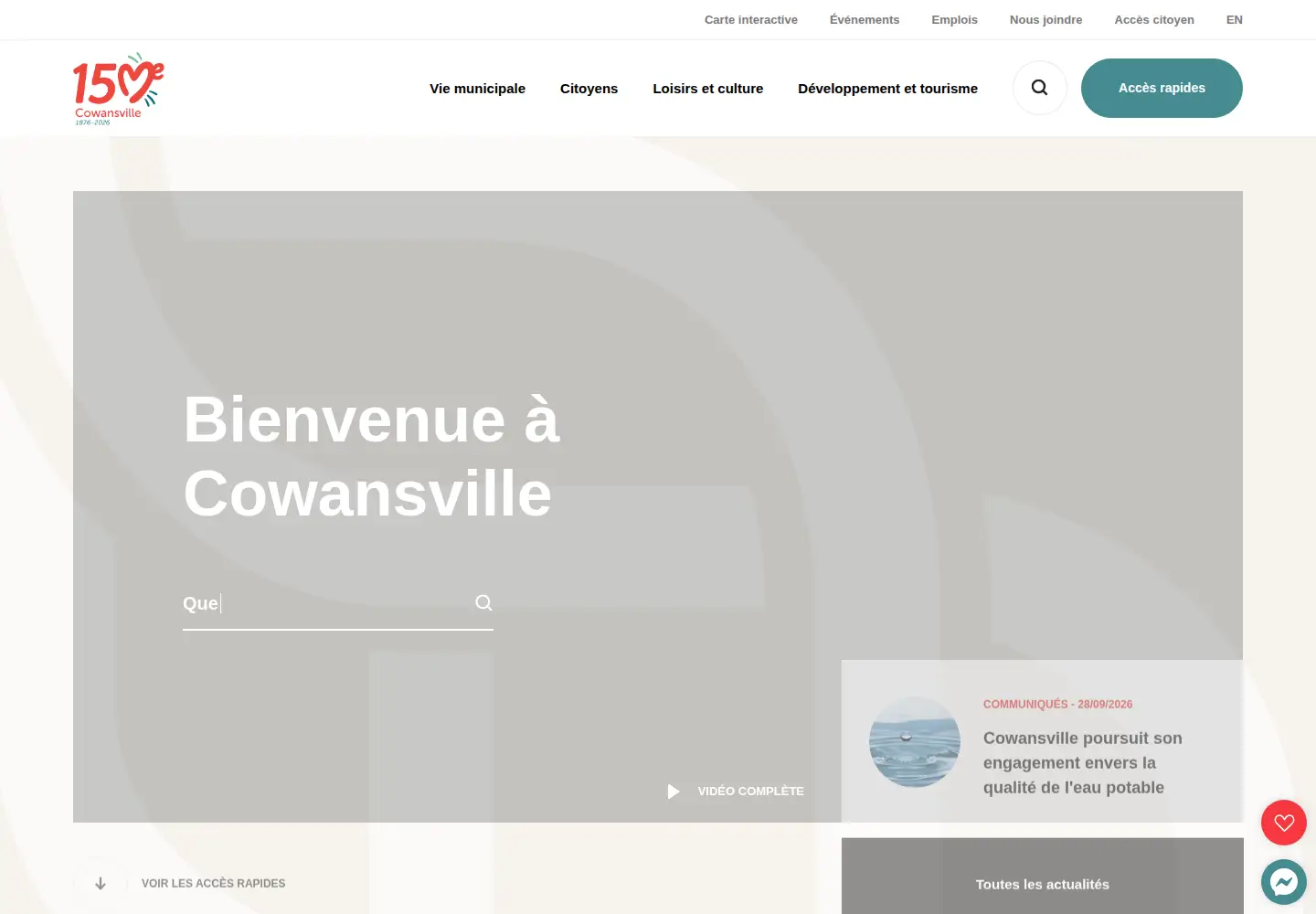
Task: Open the Carte interactive link
Action: 750,19
